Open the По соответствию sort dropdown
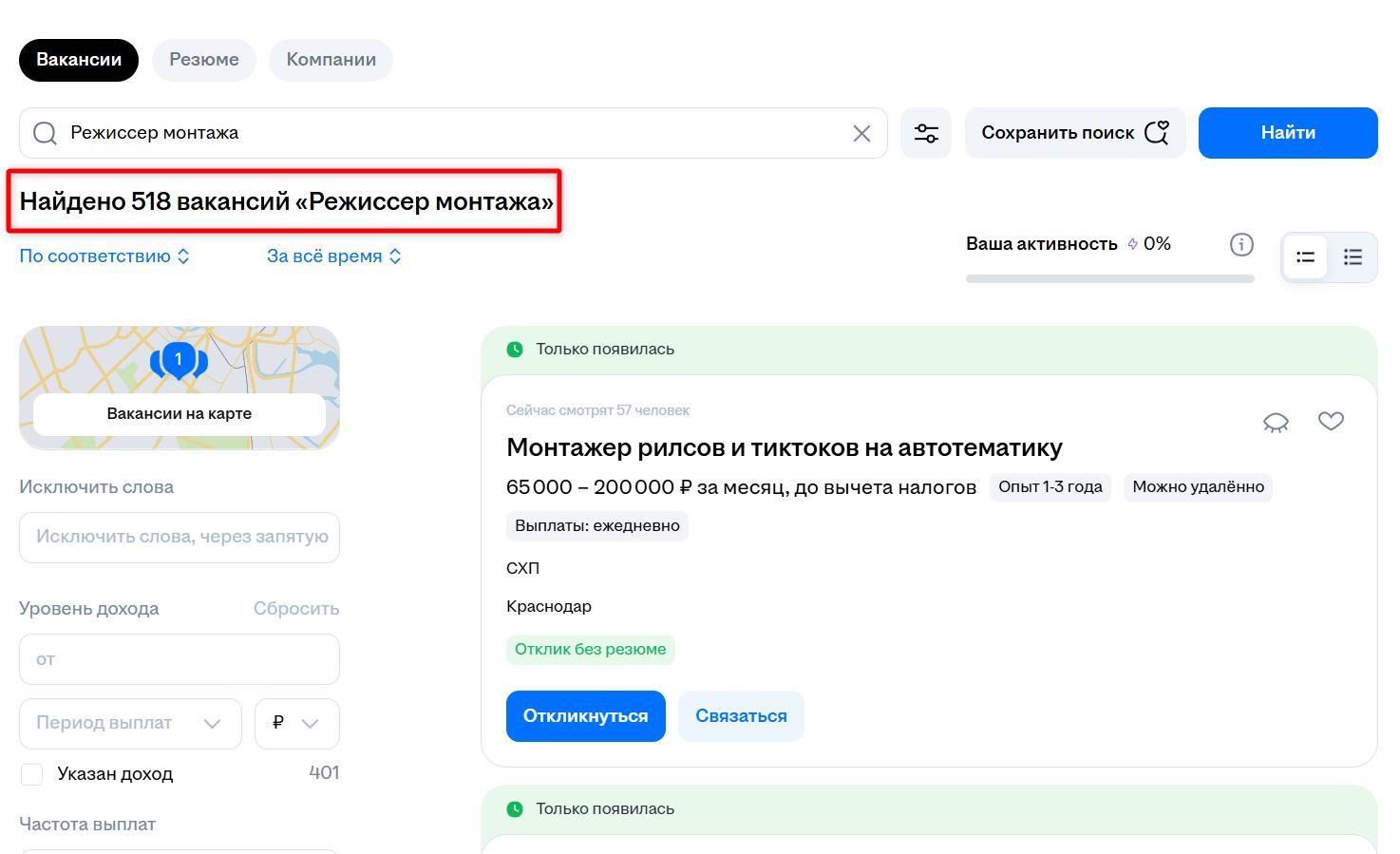 click(x=104, y=256)
